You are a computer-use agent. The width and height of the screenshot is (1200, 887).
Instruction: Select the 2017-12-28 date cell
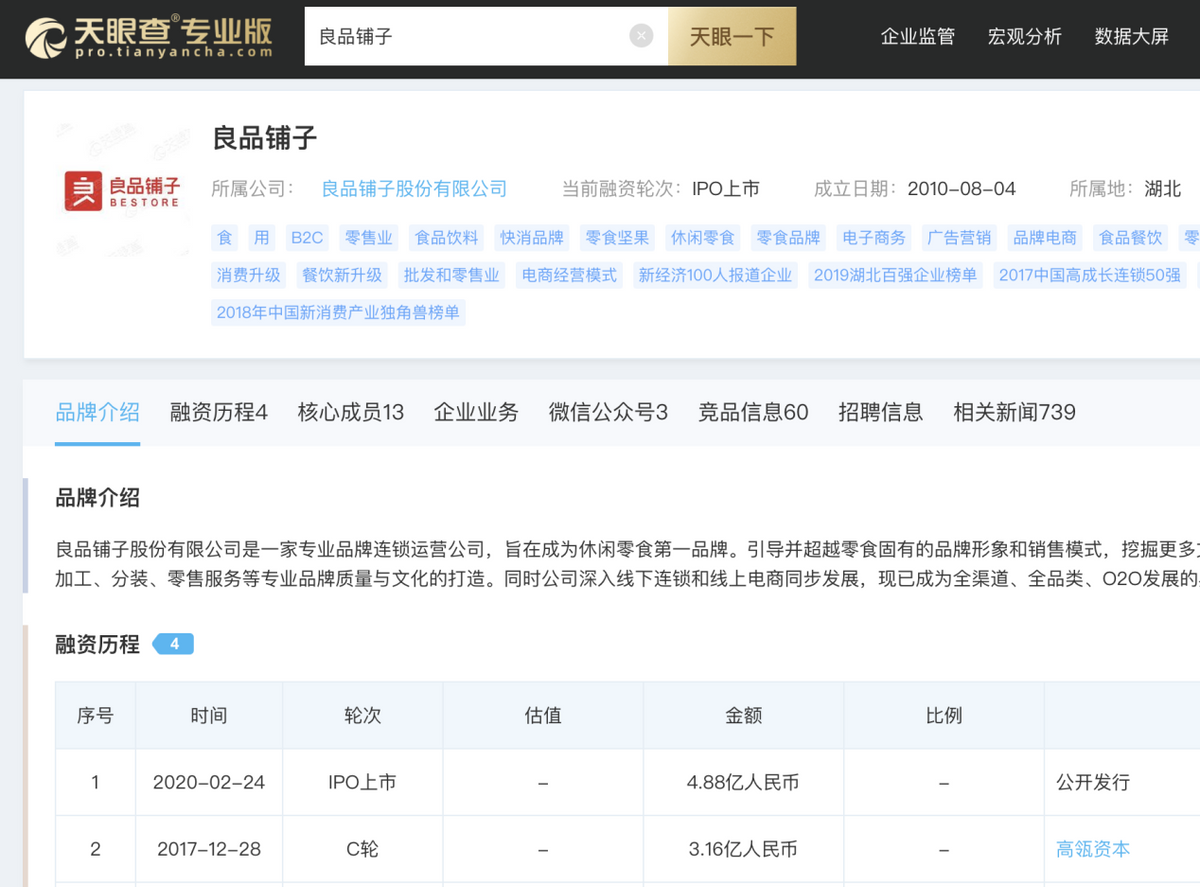click(x=209, y=849)
